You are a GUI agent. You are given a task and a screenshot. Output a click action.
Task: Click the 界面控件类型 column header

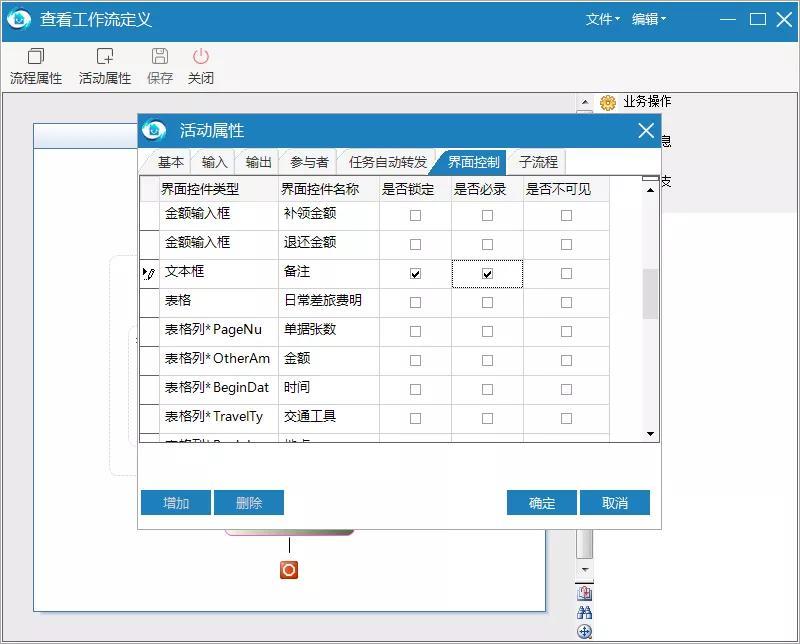click(218, 189)
